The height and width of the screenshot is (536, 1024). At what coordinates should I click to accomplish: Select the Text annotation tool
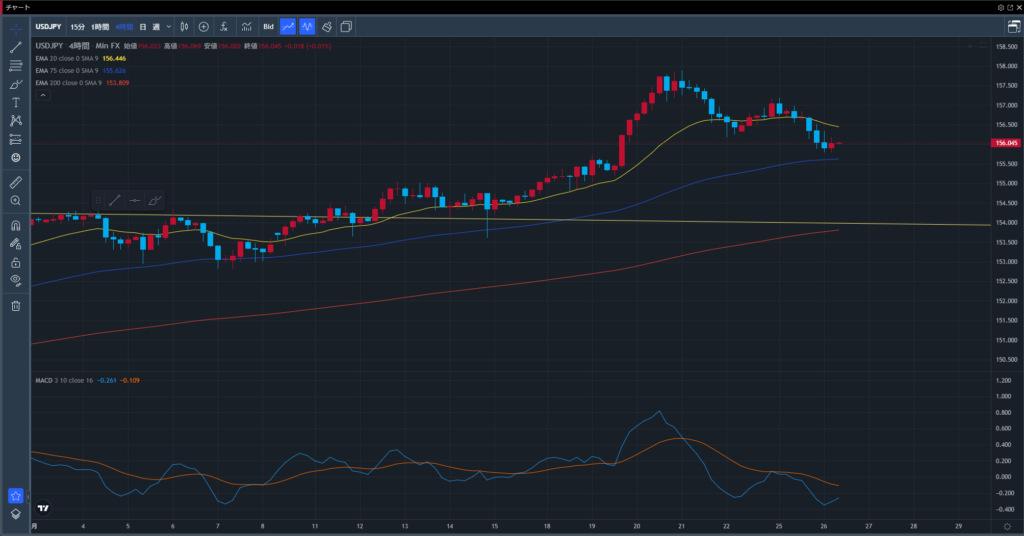[x=16, y=102]
